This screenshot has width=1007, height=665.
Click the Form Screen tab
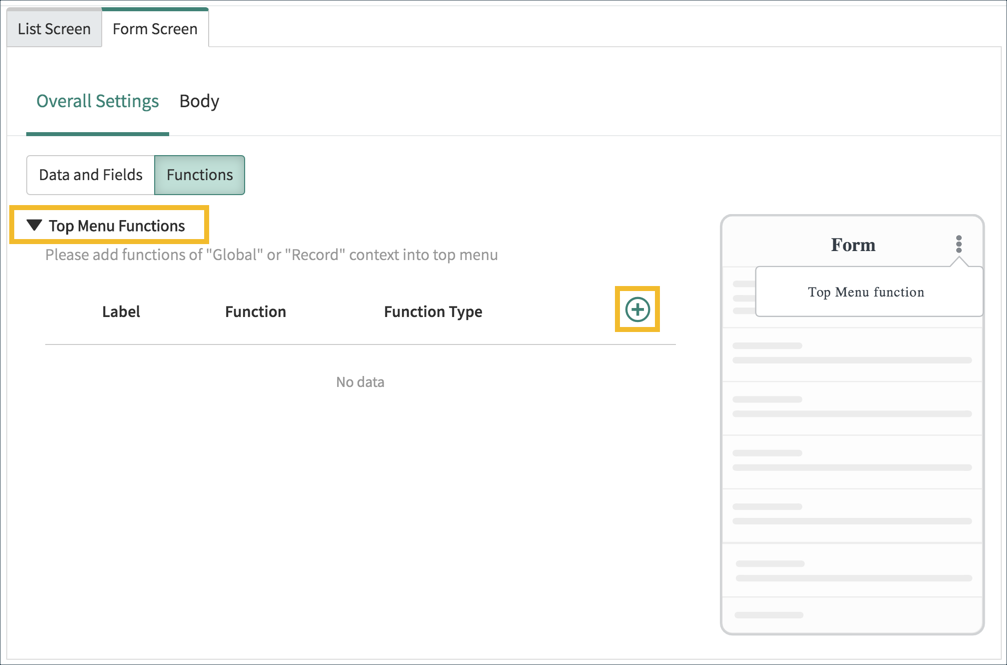tap(154, 28)
